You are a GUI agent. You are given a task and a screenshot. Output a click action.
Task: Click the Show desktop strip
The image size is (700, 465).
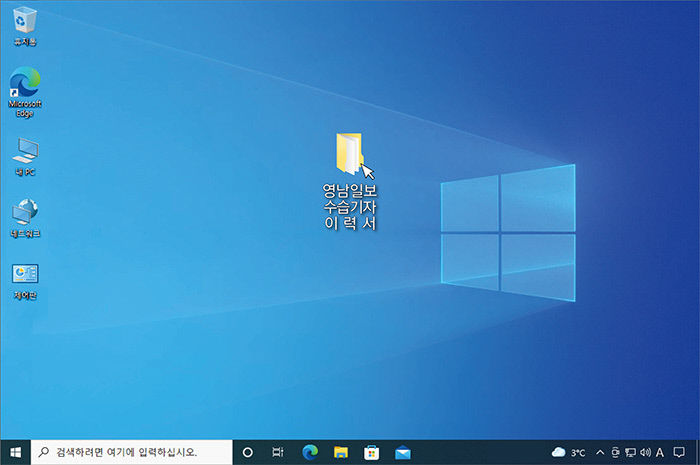697,453
